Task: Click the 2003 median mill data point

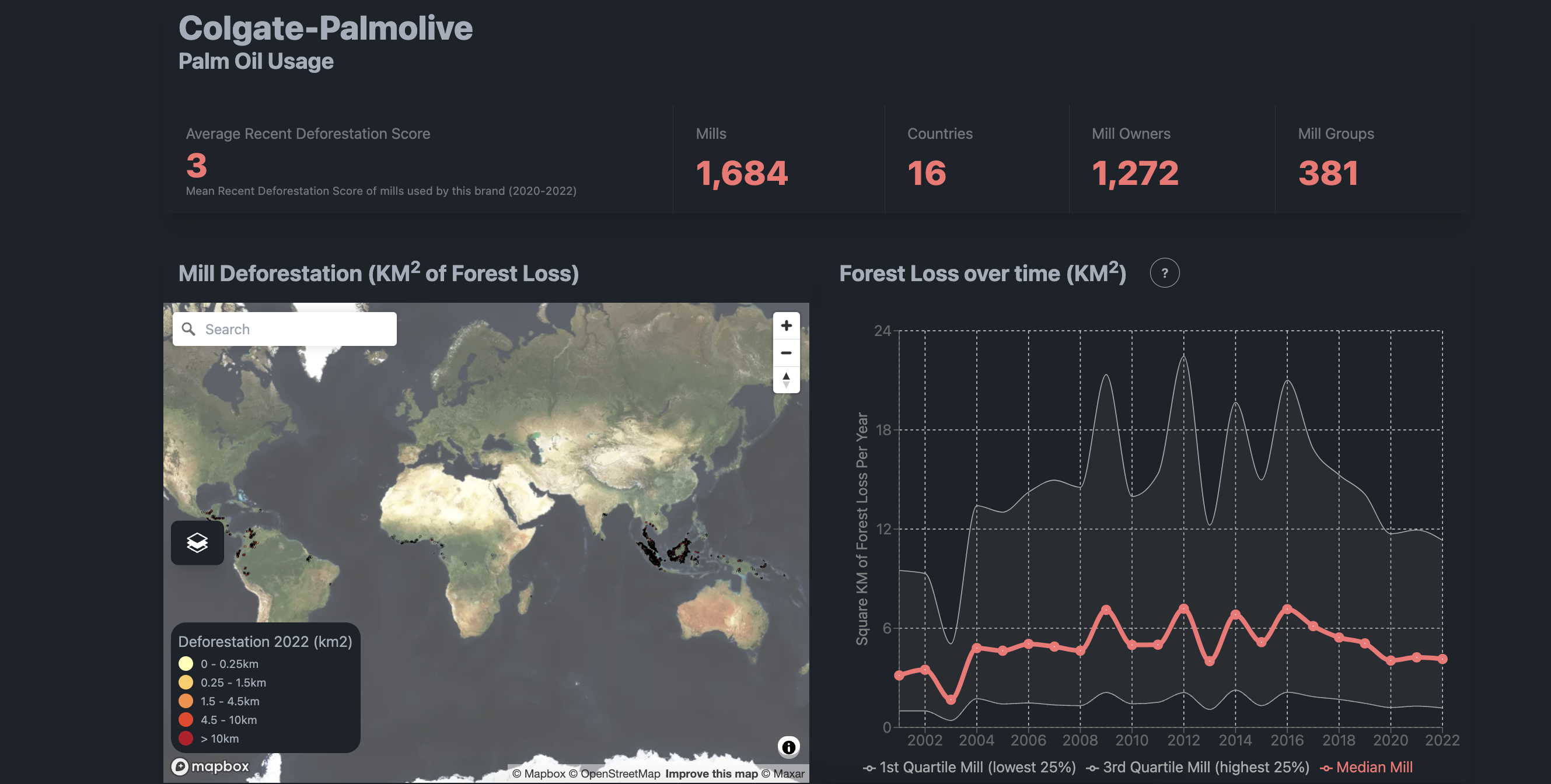Action: tap(951, 700)
